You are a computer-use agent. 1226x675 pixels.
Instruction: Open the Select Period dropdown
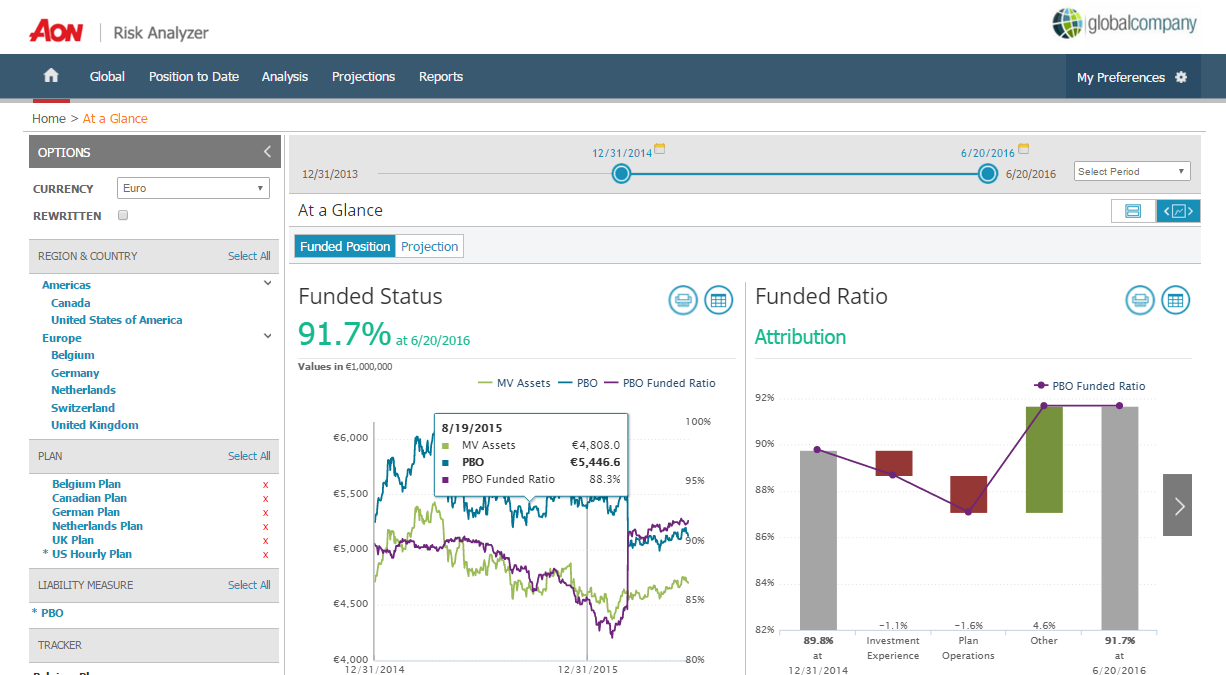tap(1132, 171)
